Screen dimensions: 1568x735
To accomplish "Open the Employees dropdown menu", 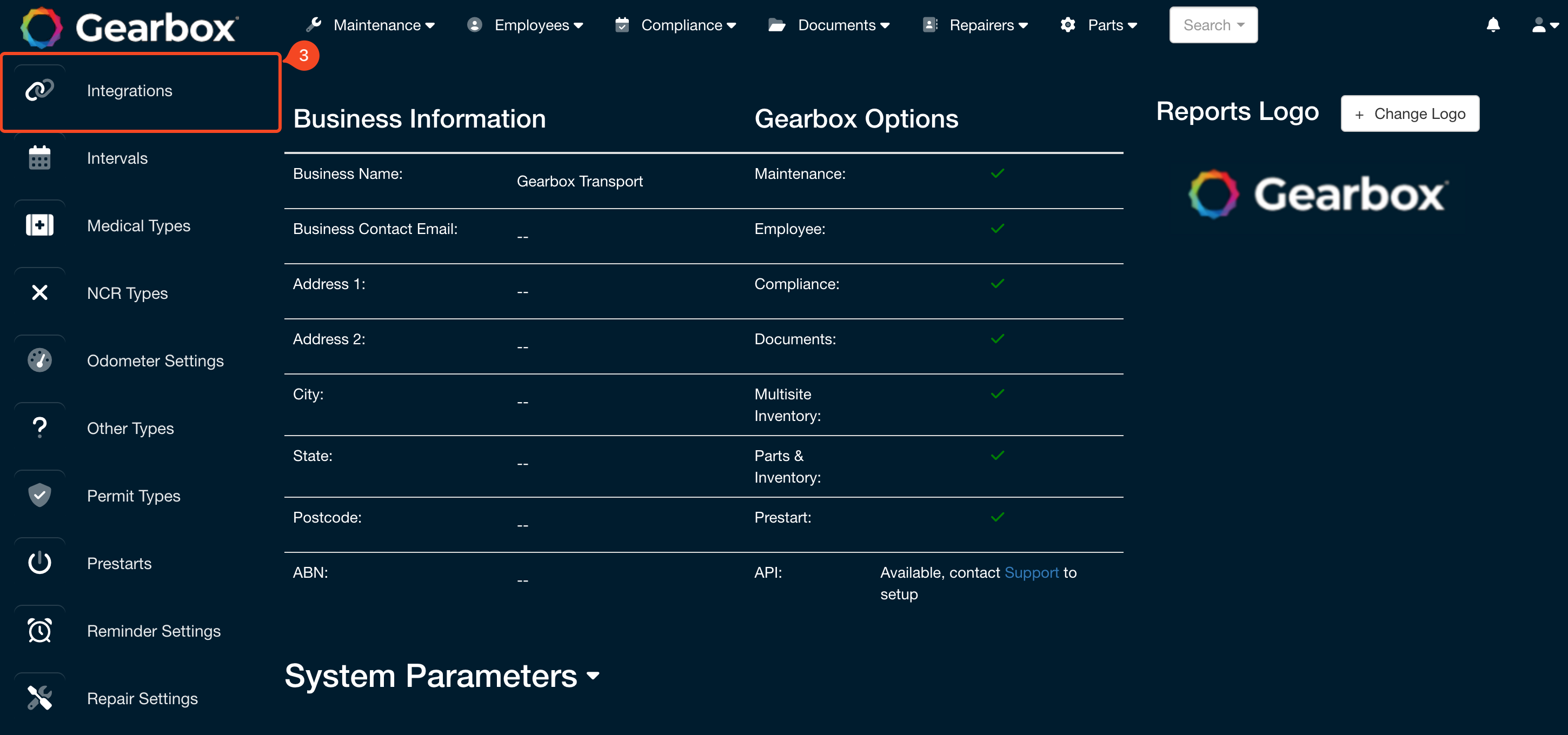I will (x=538, y=25).
